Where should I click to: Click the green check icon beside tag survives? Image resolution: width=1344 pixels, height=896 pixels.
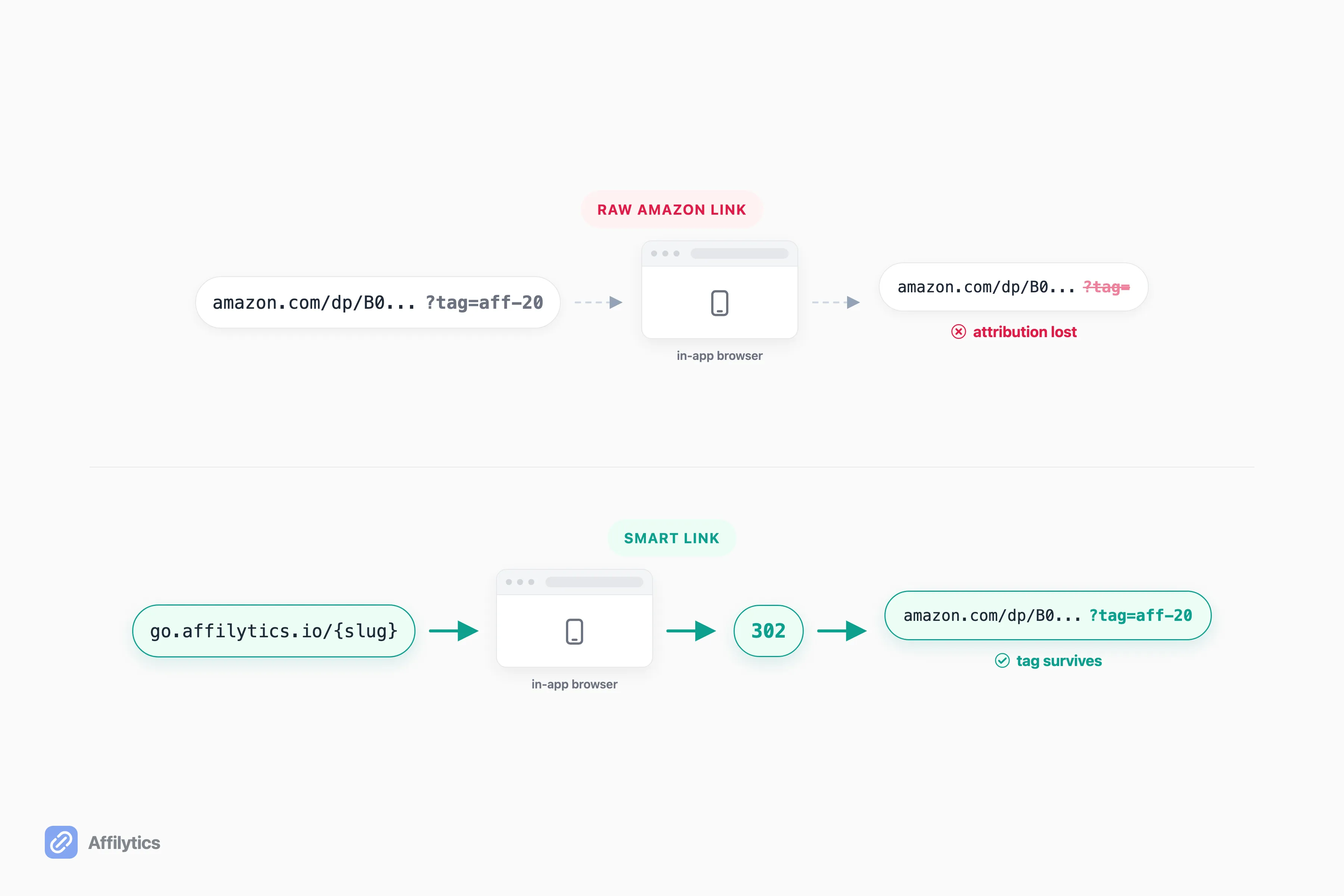pyautogui.click(x=1002, y=660)
